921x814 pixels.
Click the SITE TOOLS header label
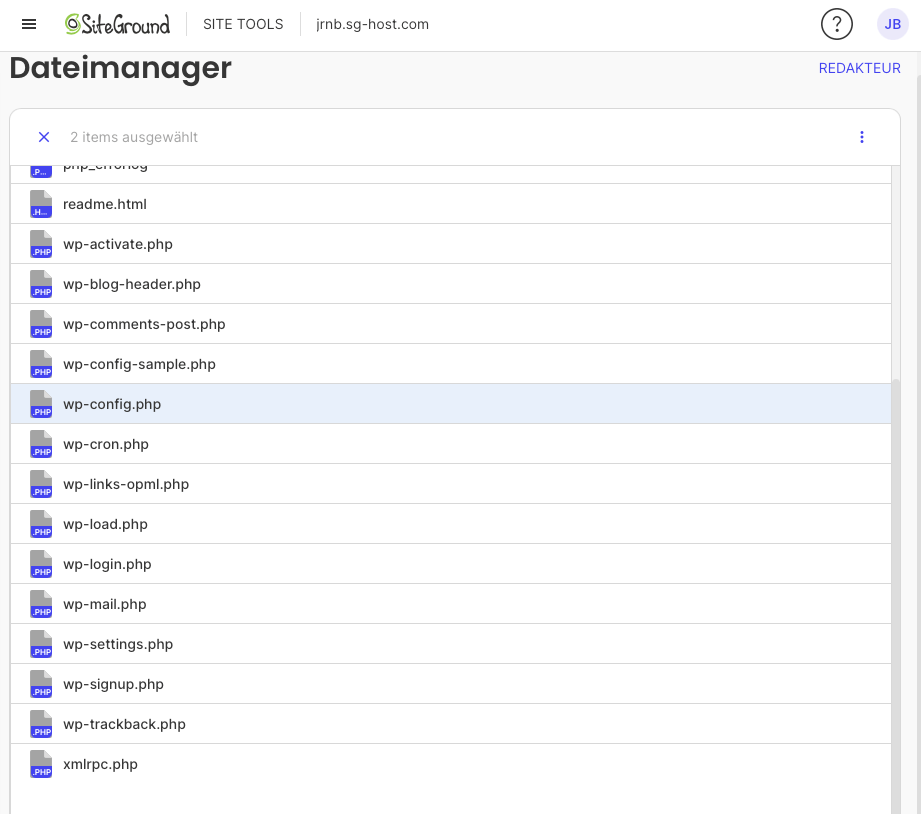[243, 24]
